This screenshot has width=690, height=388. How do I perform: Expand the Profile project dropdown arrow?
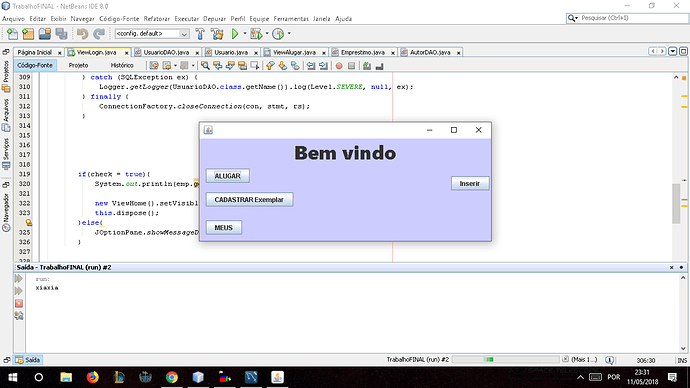click(289, 33)
